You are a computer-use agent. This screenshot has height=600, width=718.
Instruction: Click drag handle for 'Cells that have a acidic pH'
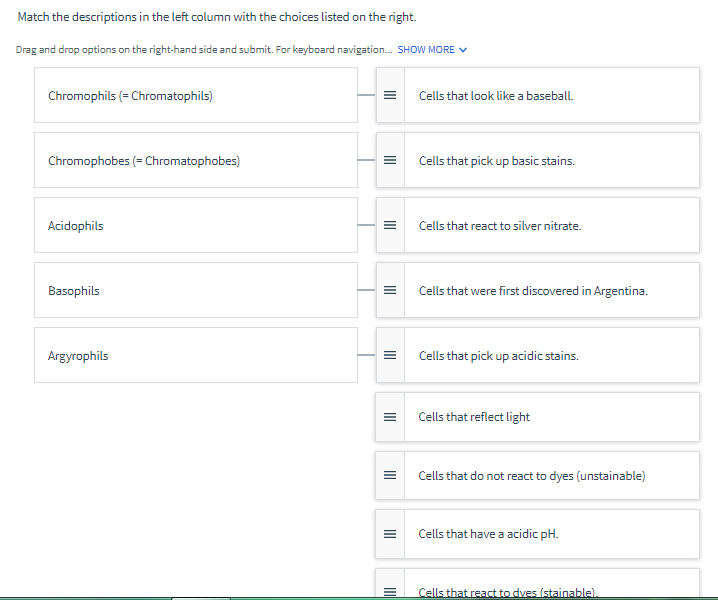[x=390, y=534]
